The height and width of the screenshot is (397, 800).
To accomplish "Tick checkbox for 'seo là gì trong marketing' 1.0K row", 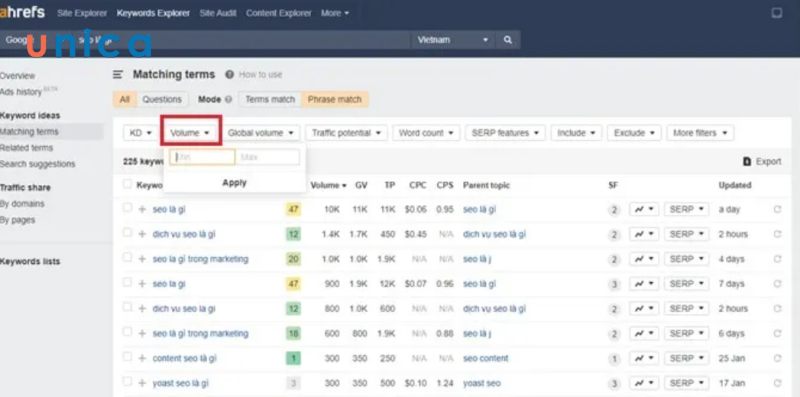I will (x=127, y=257).
